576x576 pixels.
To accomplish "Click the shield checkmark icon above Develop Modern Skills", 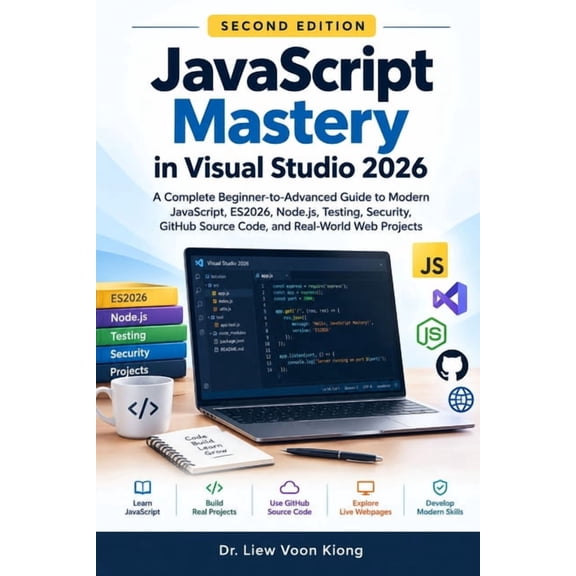I will 440,487.
